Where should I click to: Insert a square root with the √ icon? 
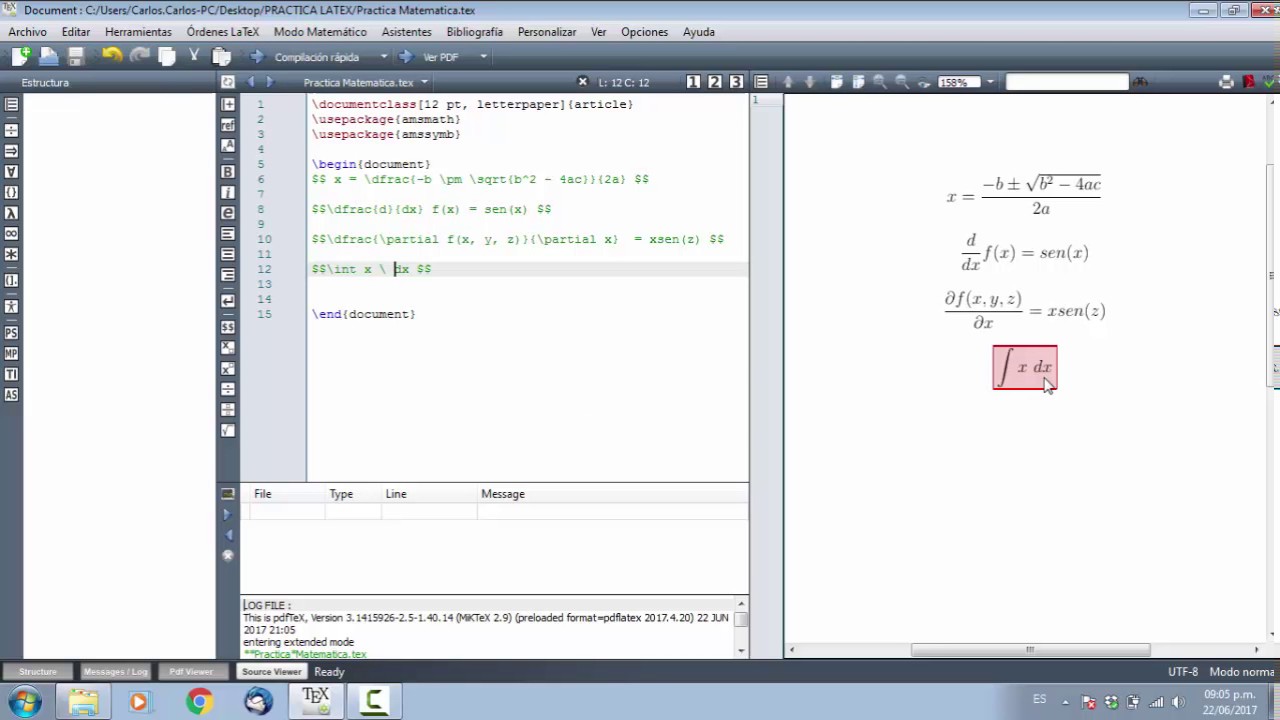pos(228,430)
